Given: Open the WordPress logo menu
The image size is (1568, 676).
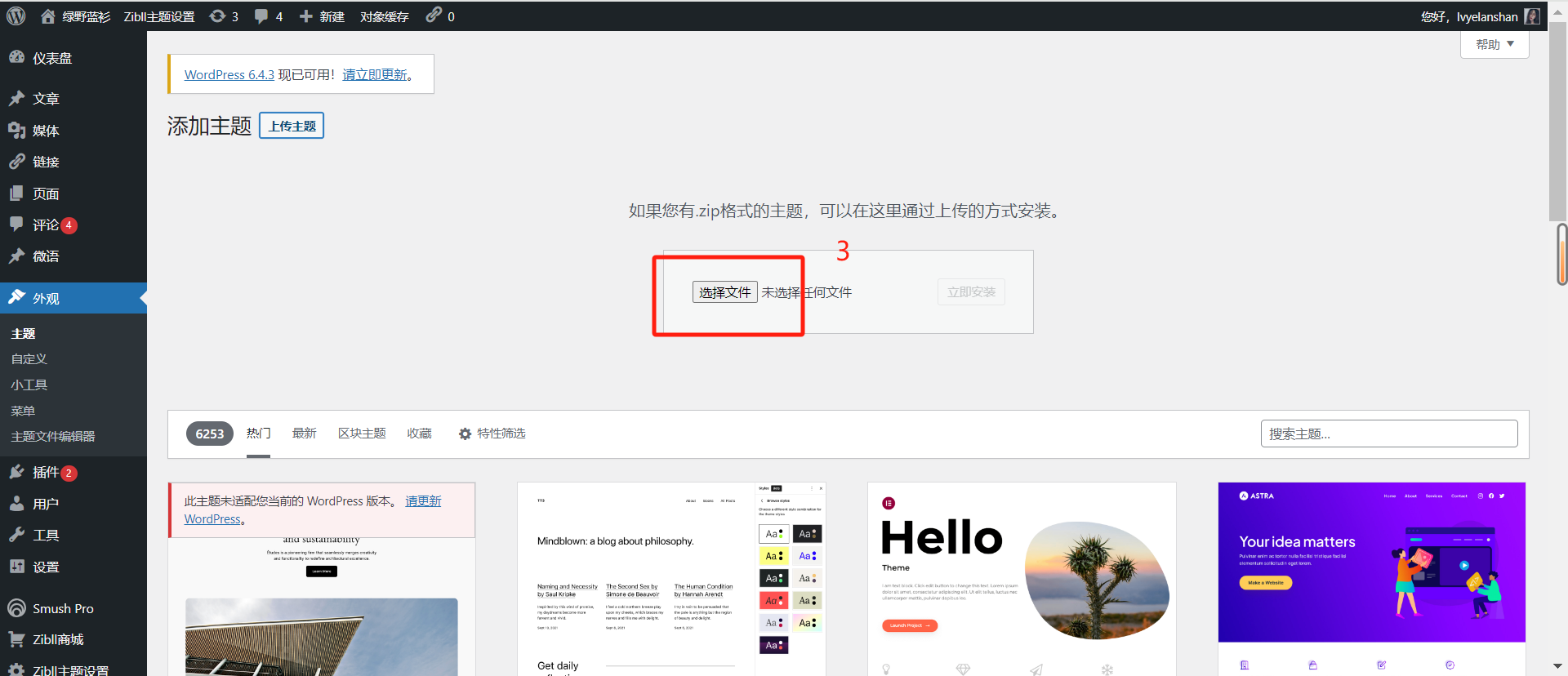Looking at the screenshot, I should (x=16, y=16).
